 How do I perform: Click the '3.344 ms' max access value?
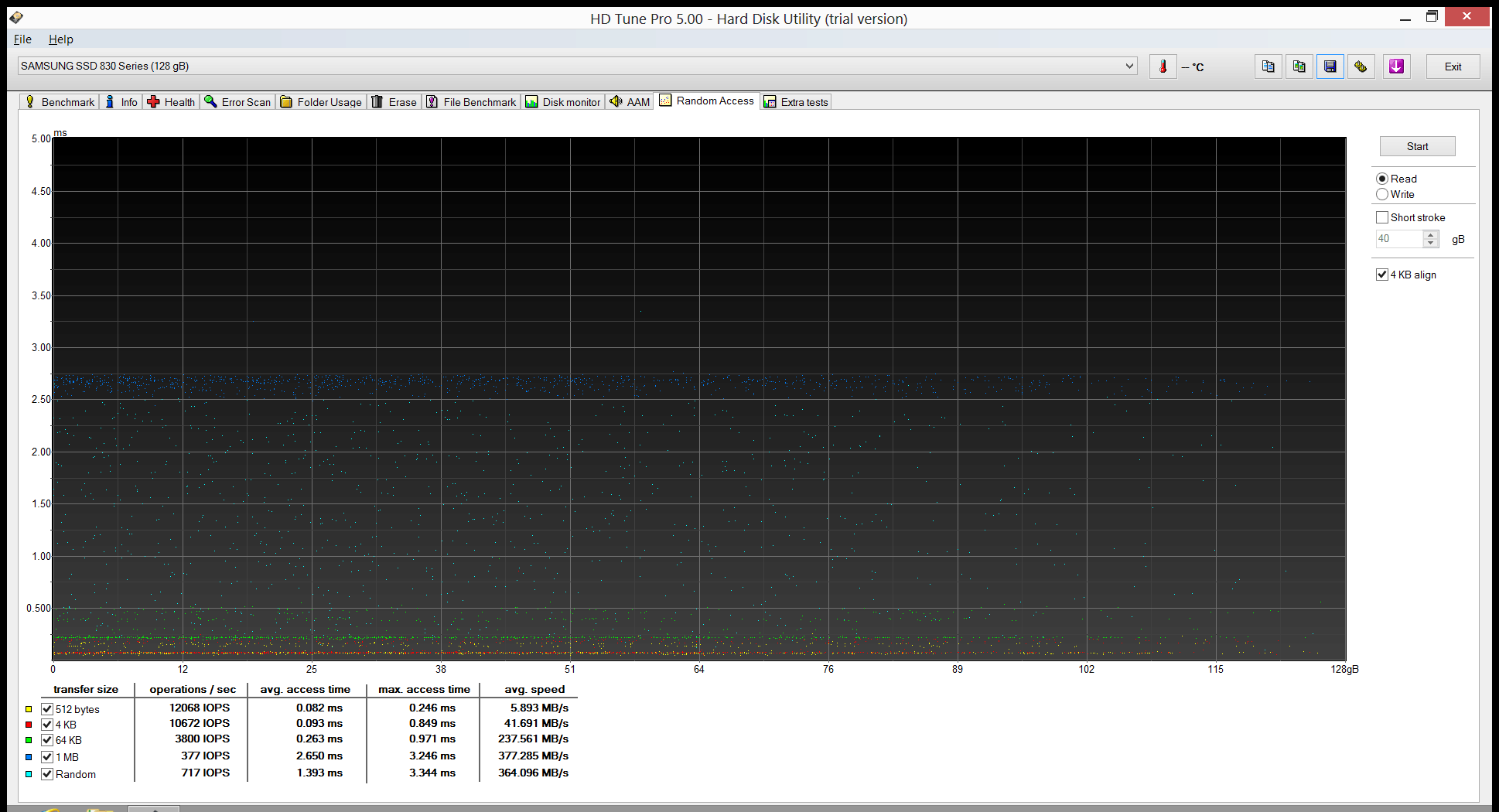tap(432, 773)
